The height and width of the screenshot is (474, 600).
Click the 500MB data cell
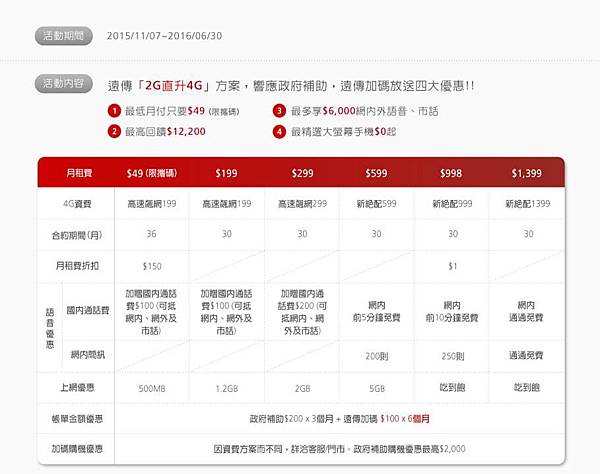[152, 389]
